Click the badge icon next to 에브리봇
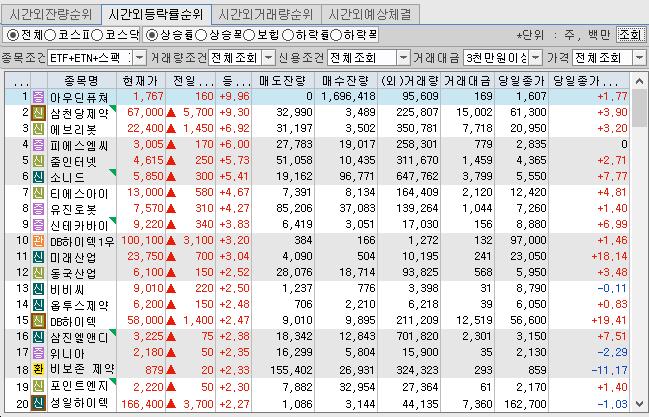Screen dimensions: 649x417 tap(38, 129)
